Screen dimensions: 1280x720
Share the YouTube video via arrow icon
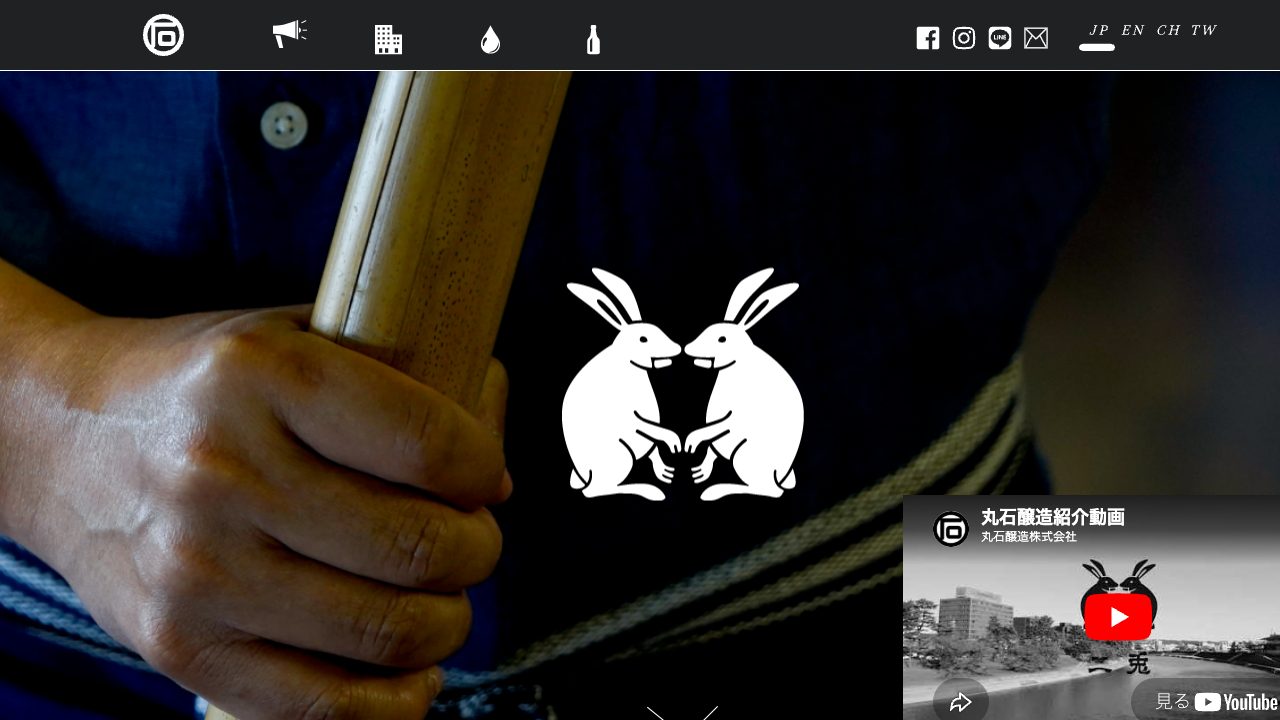point(961,702)
